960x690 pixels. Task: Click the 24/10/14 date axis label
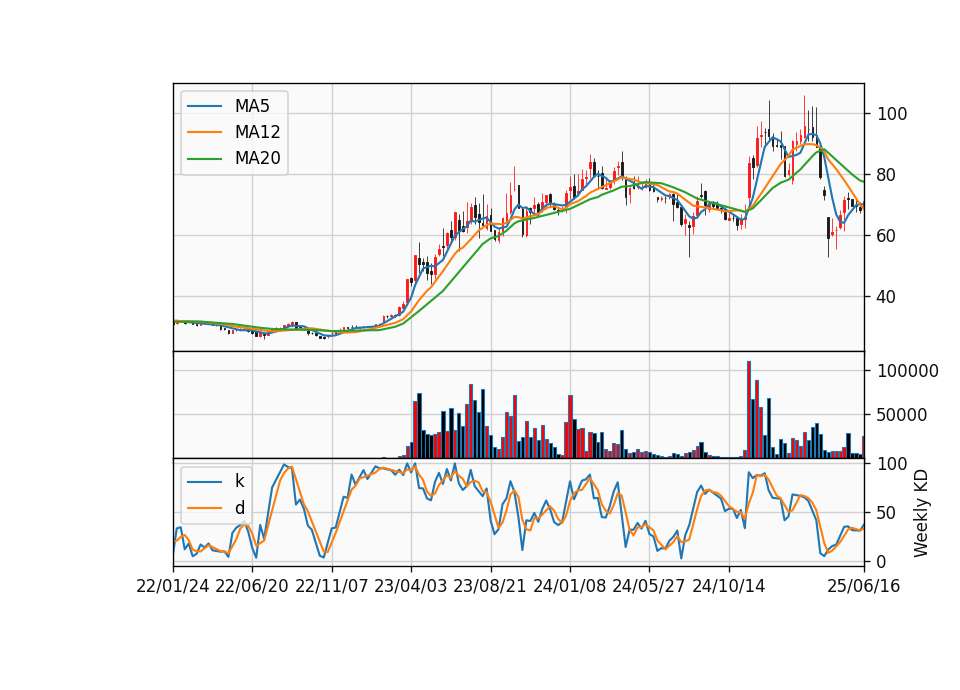click(729, 587)
